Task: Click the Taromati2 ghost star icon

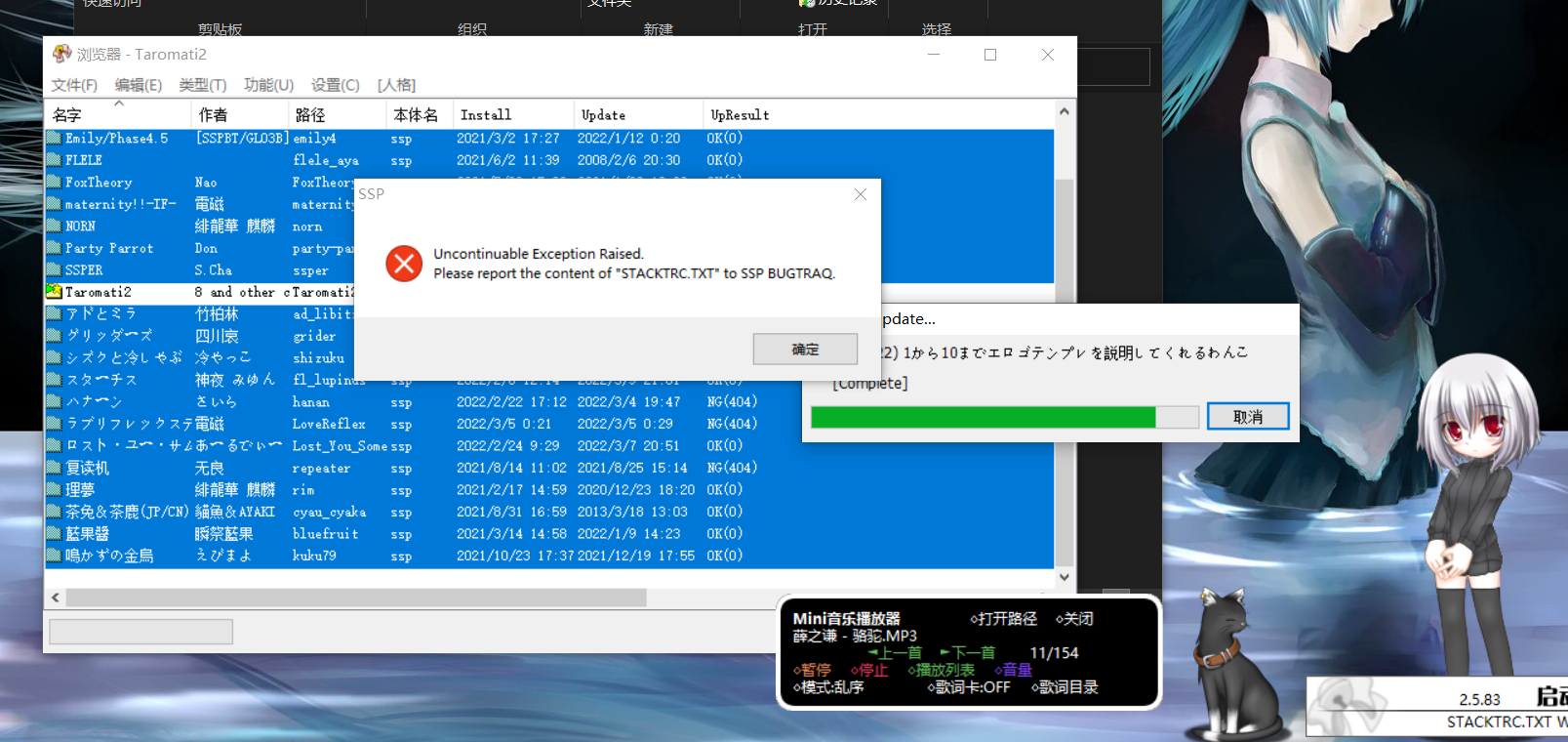Action: point(55,292)
